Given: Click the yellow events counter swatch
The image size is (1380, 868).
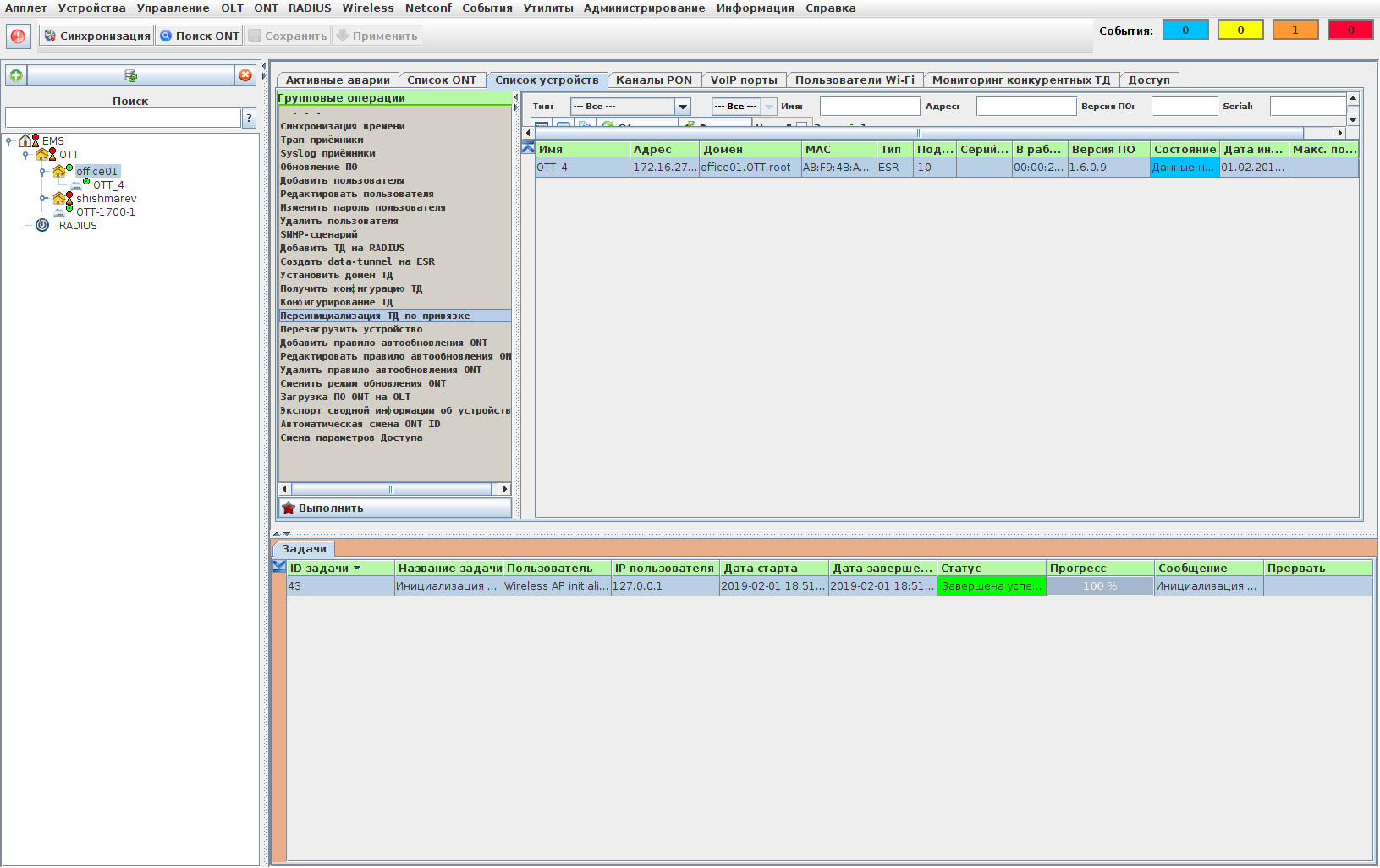Looking at the screenshot, I should 1240,30.
